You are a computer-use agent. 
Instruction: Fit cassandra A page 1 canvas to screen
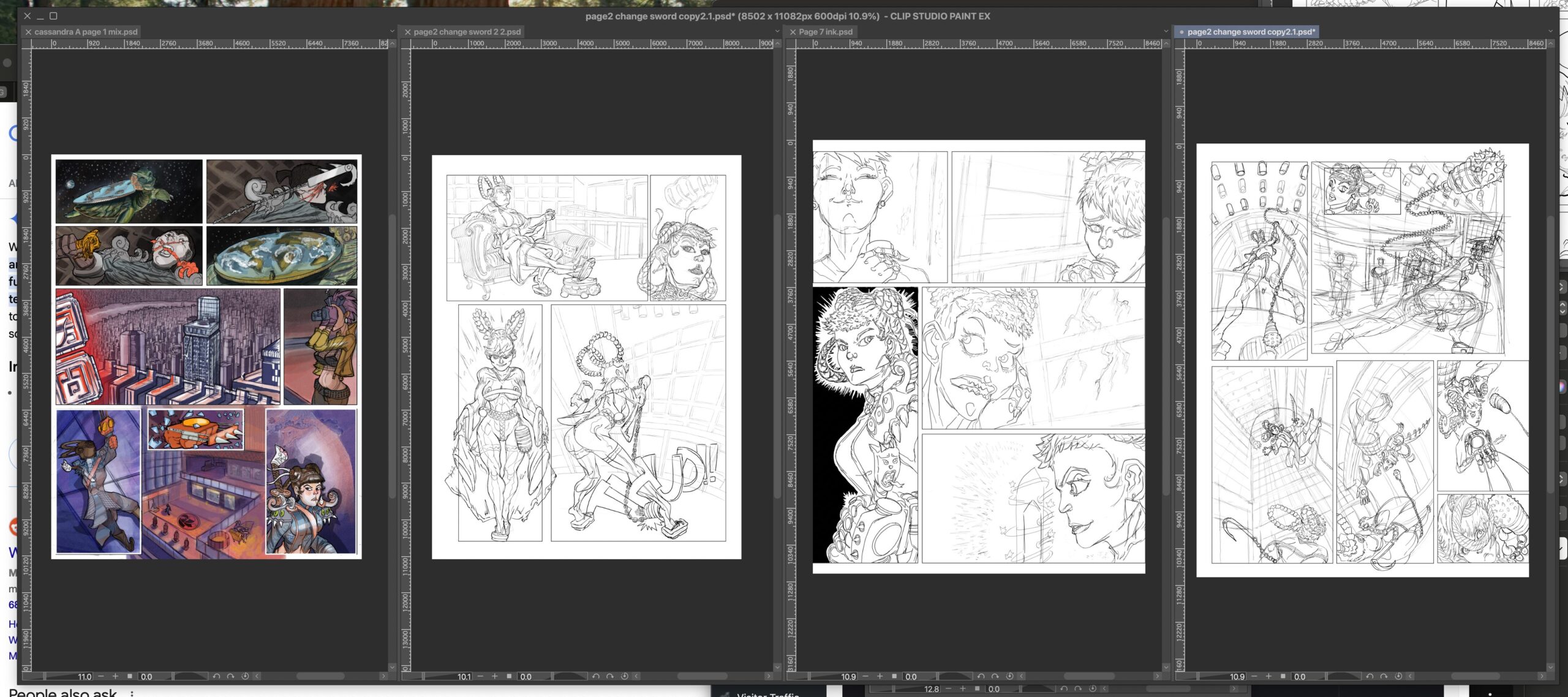(130, 676)
